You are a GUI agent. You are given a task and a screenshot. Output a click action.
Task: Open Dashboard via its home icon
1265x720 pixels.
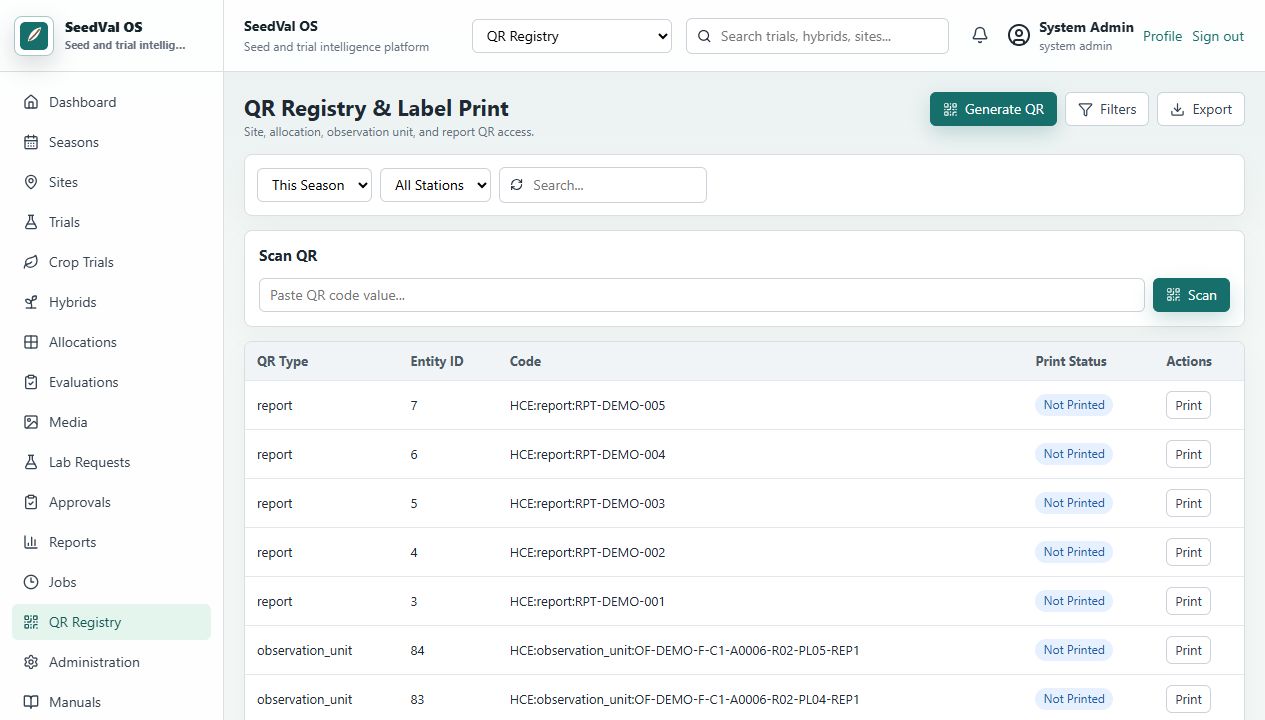click(31, 102)
